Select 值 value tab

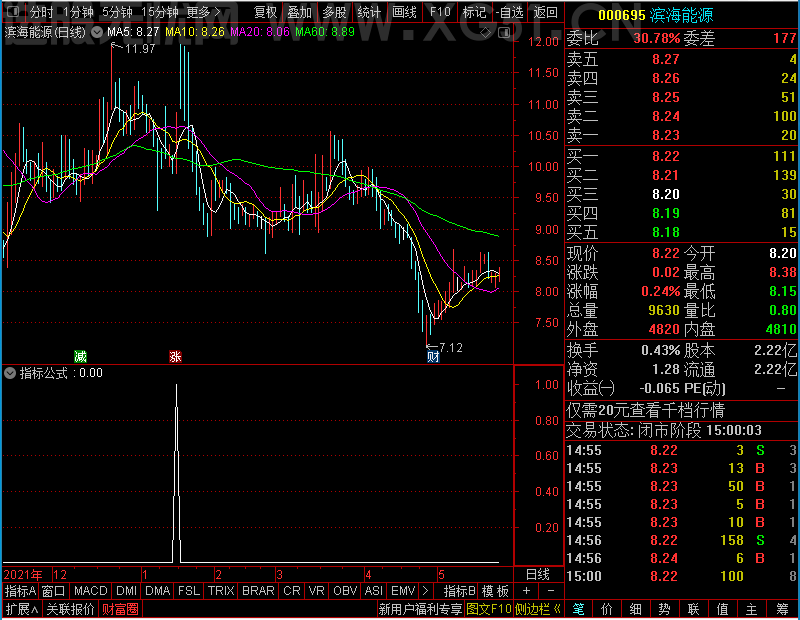click(x=722, y=609)
